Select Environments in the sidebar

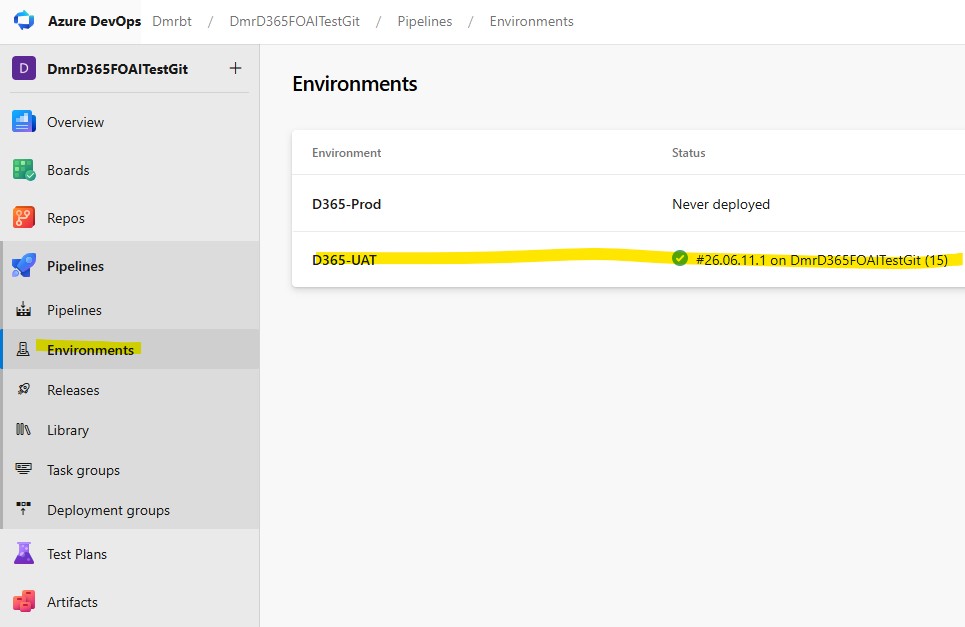pyautogui.click(x=90, y=349)
